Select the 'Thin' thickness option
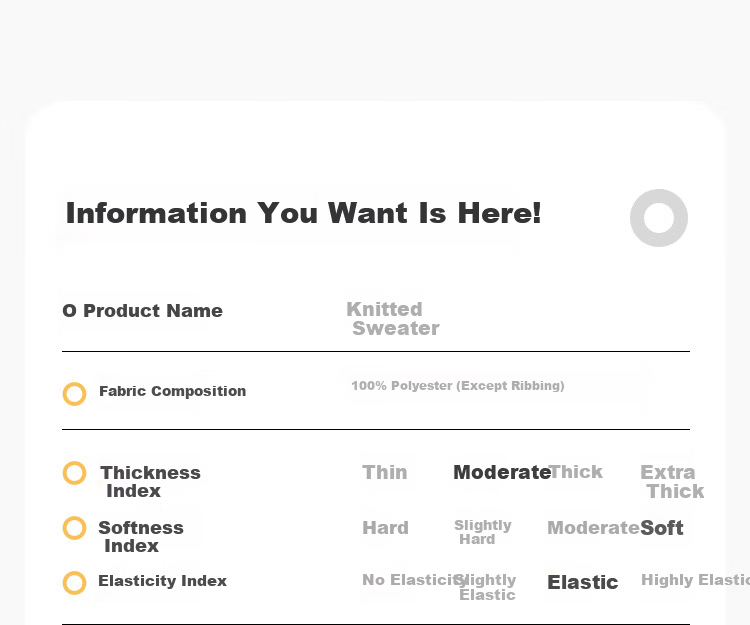 [385, 472]
